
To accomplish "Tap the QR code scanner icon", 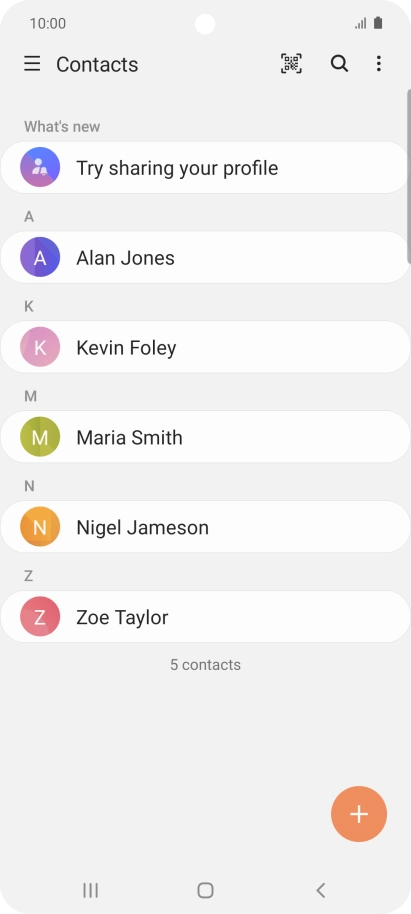I will click(x=291, y=64).
